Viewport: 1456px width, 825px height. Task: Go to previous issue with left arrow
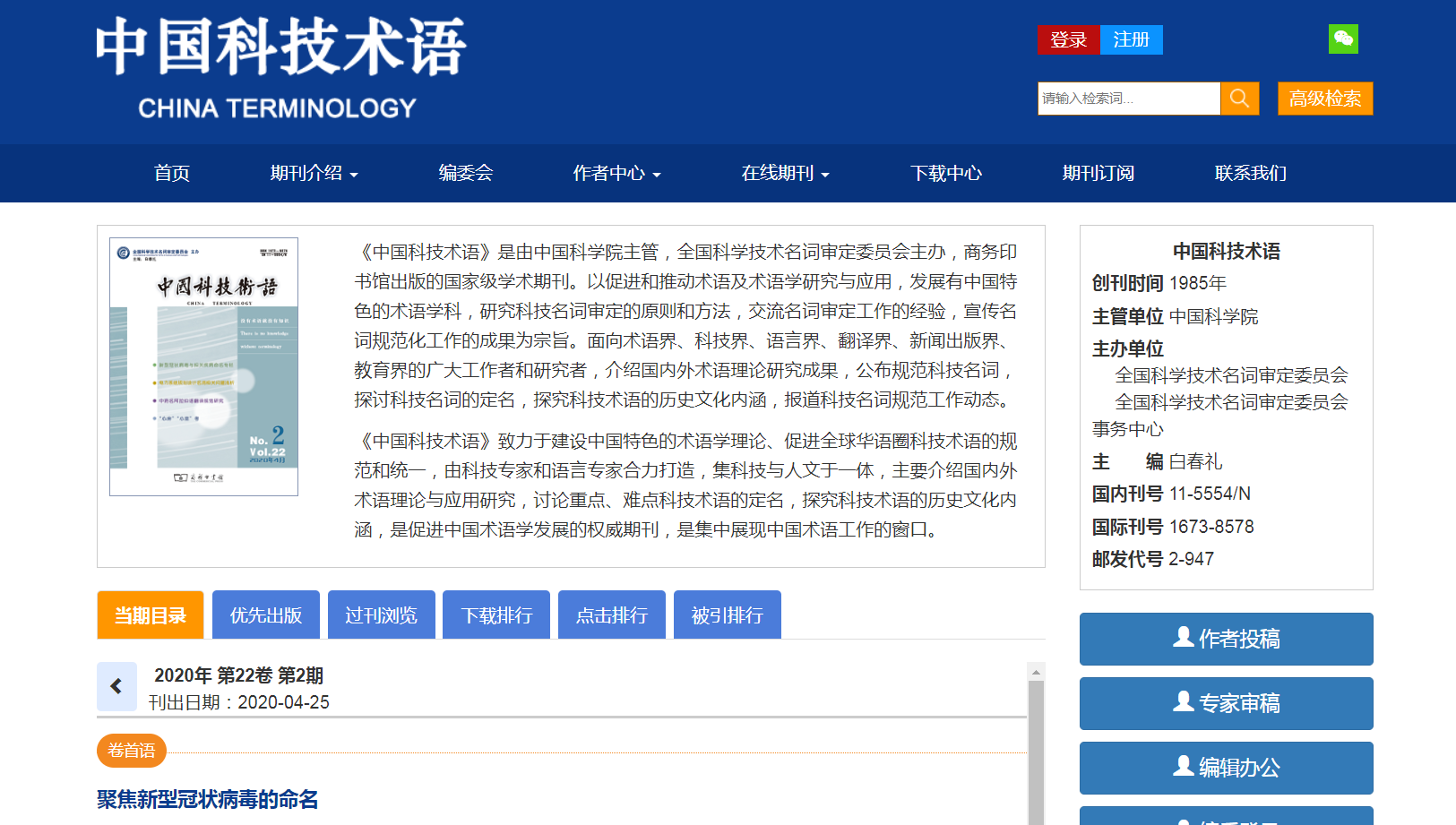[x=116, y=686]
